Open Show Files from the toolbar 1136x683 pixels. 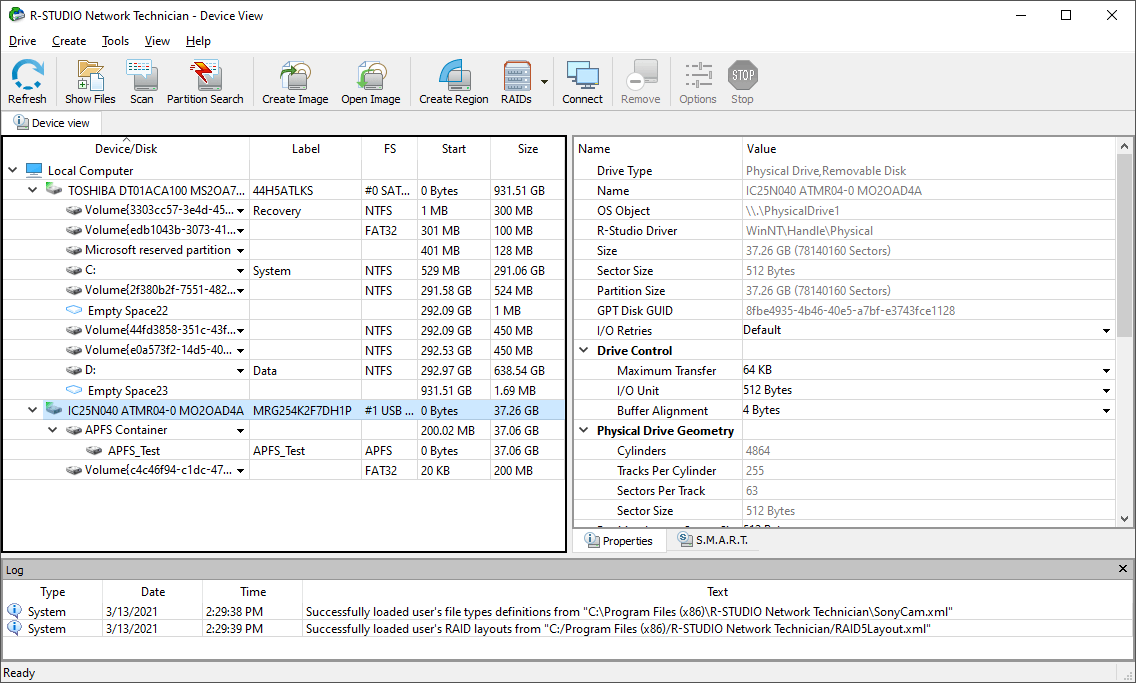coord(90,82)
